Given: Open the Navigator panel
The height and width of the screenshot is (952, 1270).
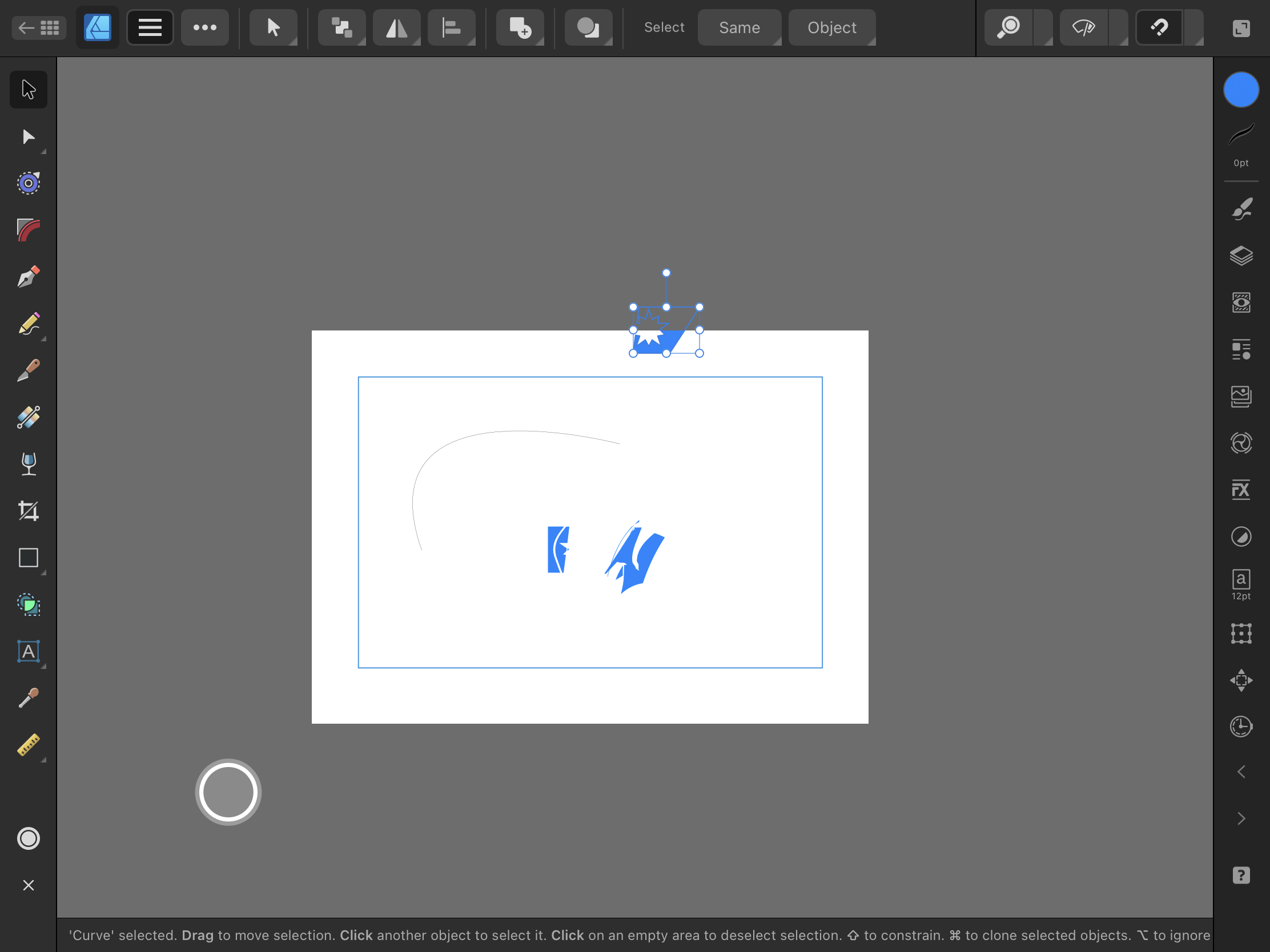Looking at the screenshot, I should click(1241, 680).
